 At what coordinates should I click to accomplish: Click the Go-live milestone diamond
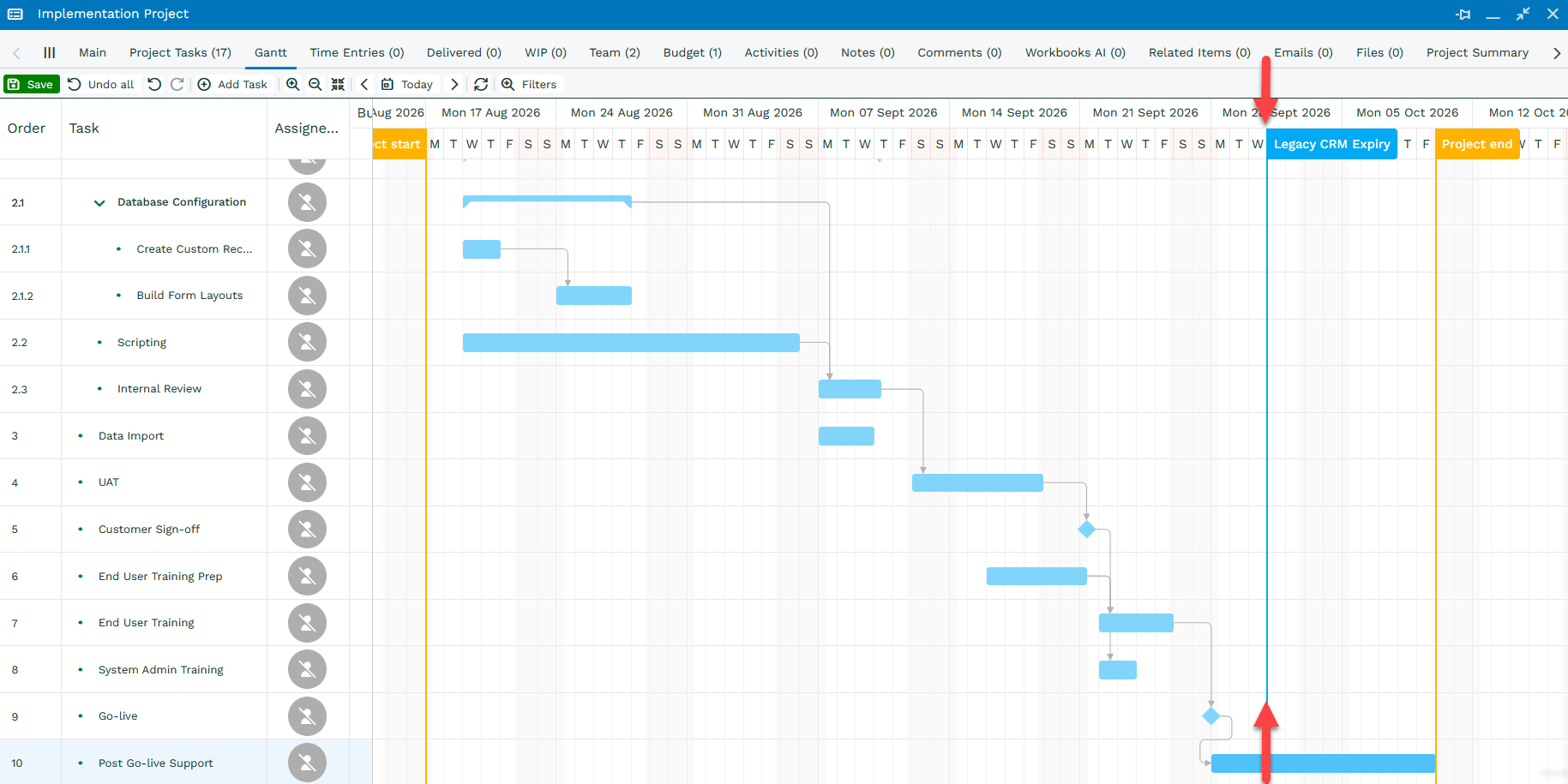1211,716
